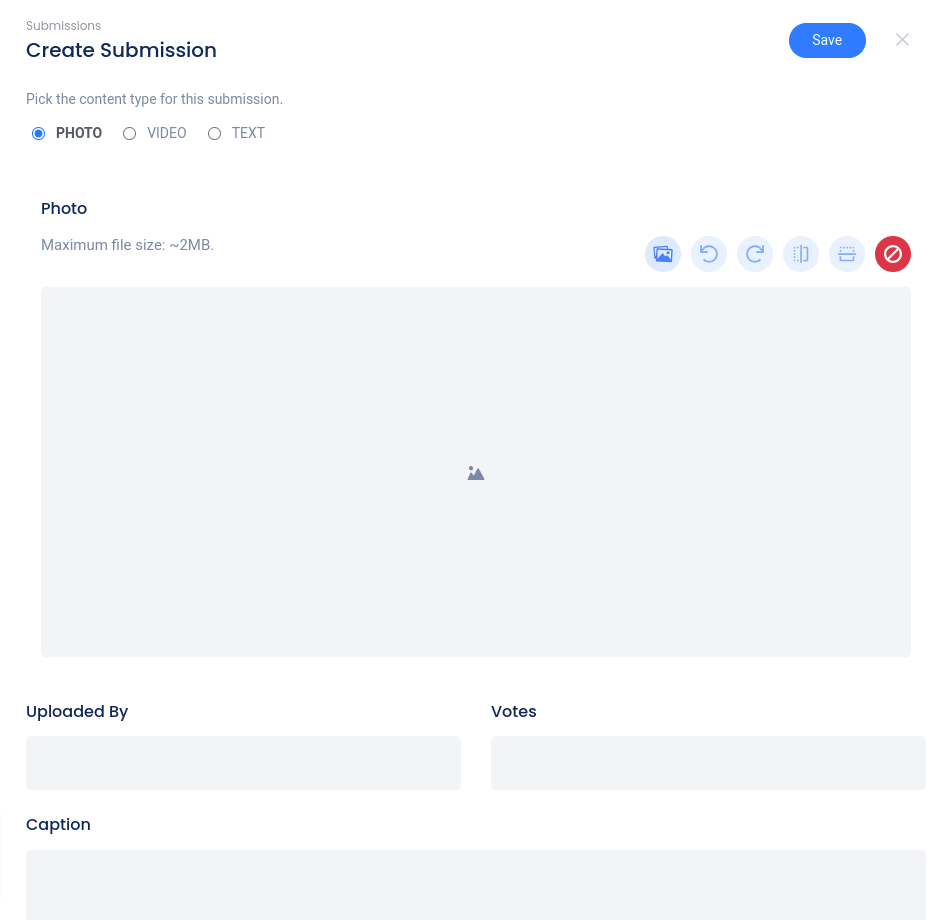Focus the Uploaded By input field
Screen dimensions: 949x920
tap(243, 763)
